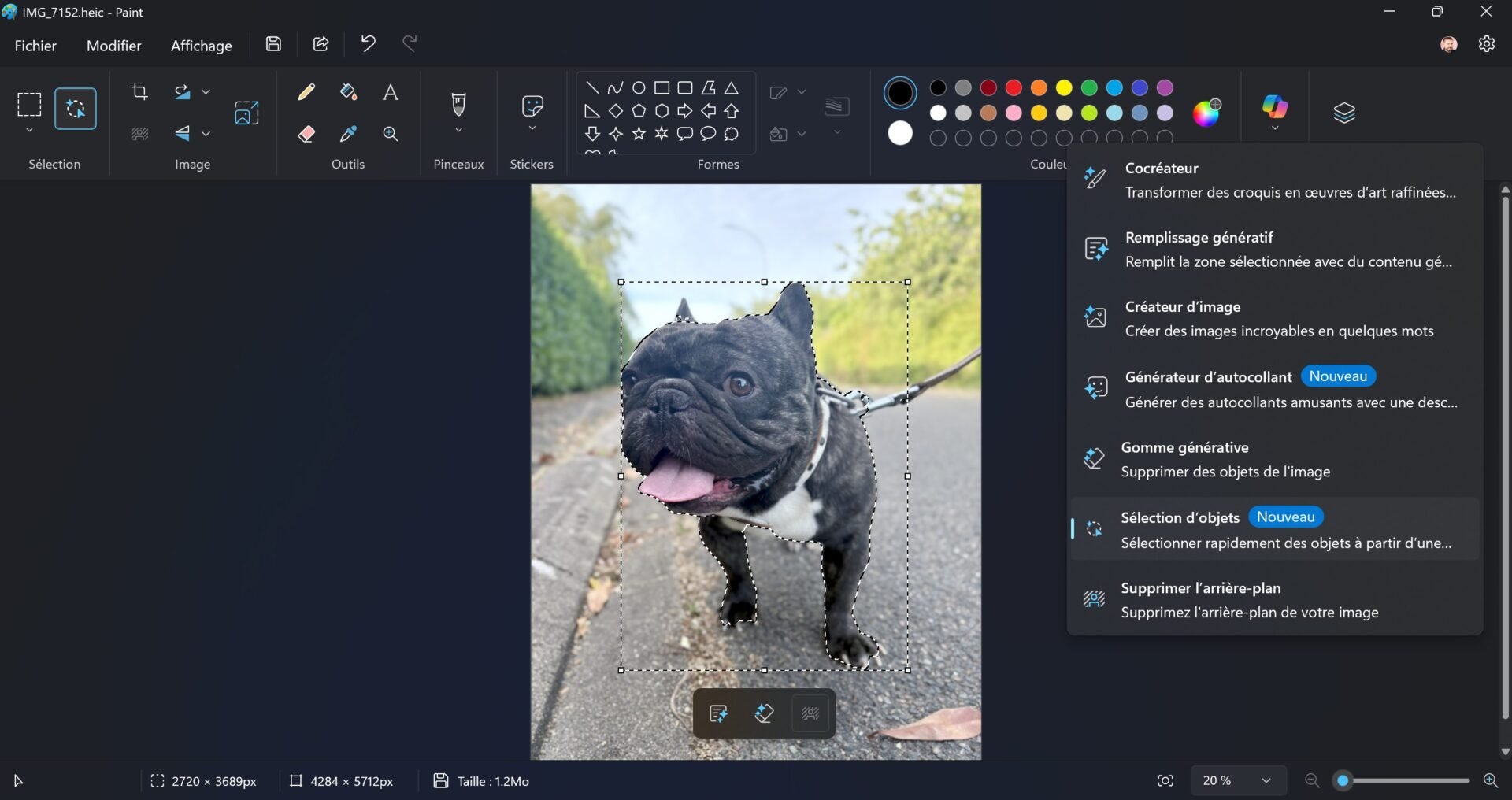Pick the yellow color swatch
This screenshot has width=1512, height=800.
pos(1064,87)
